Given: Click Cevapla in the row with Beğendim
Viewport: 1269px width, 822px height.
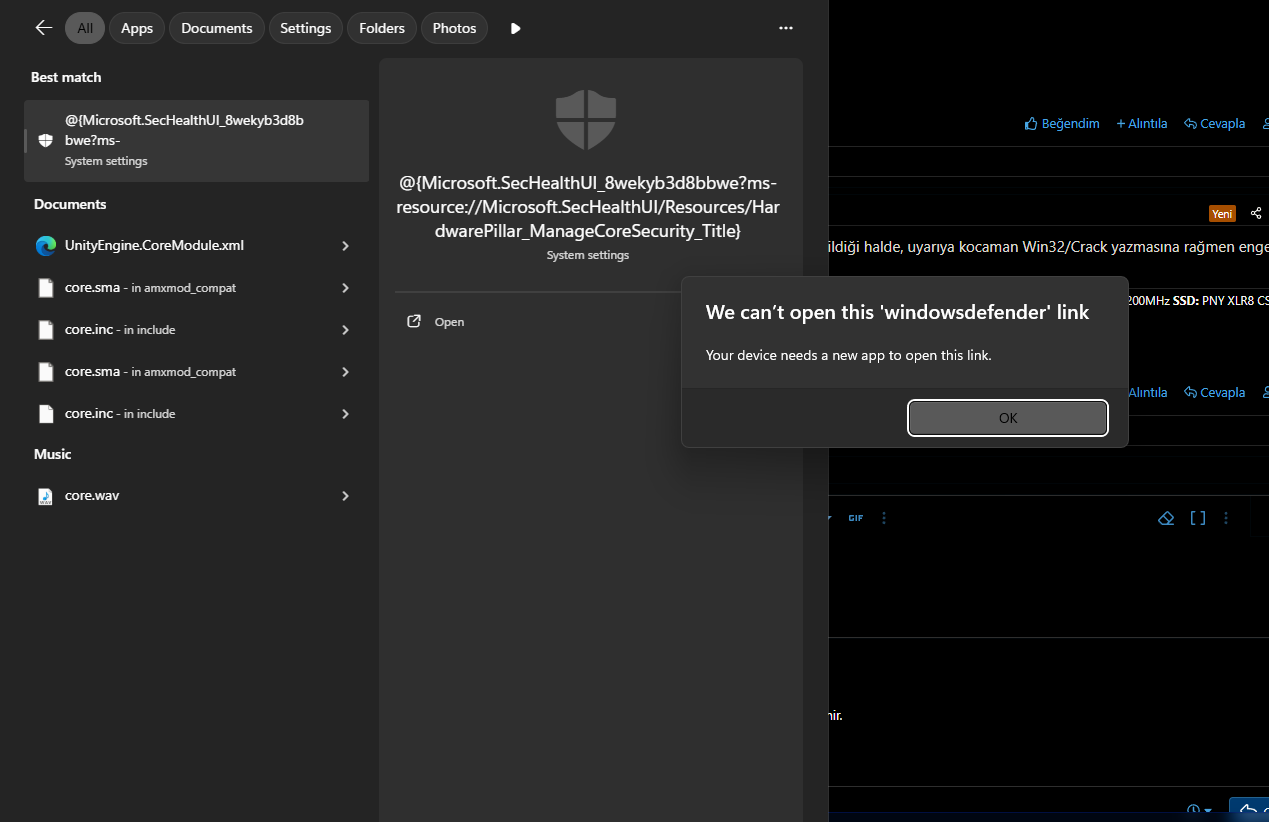Looking at the screenshot, I should coord(1214,123).
